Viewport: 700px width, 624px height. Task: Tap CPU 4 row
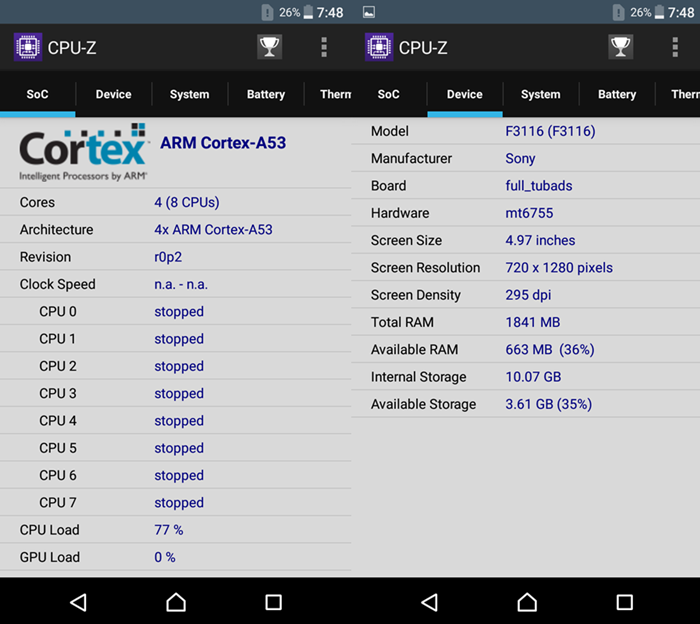point(175,420)
